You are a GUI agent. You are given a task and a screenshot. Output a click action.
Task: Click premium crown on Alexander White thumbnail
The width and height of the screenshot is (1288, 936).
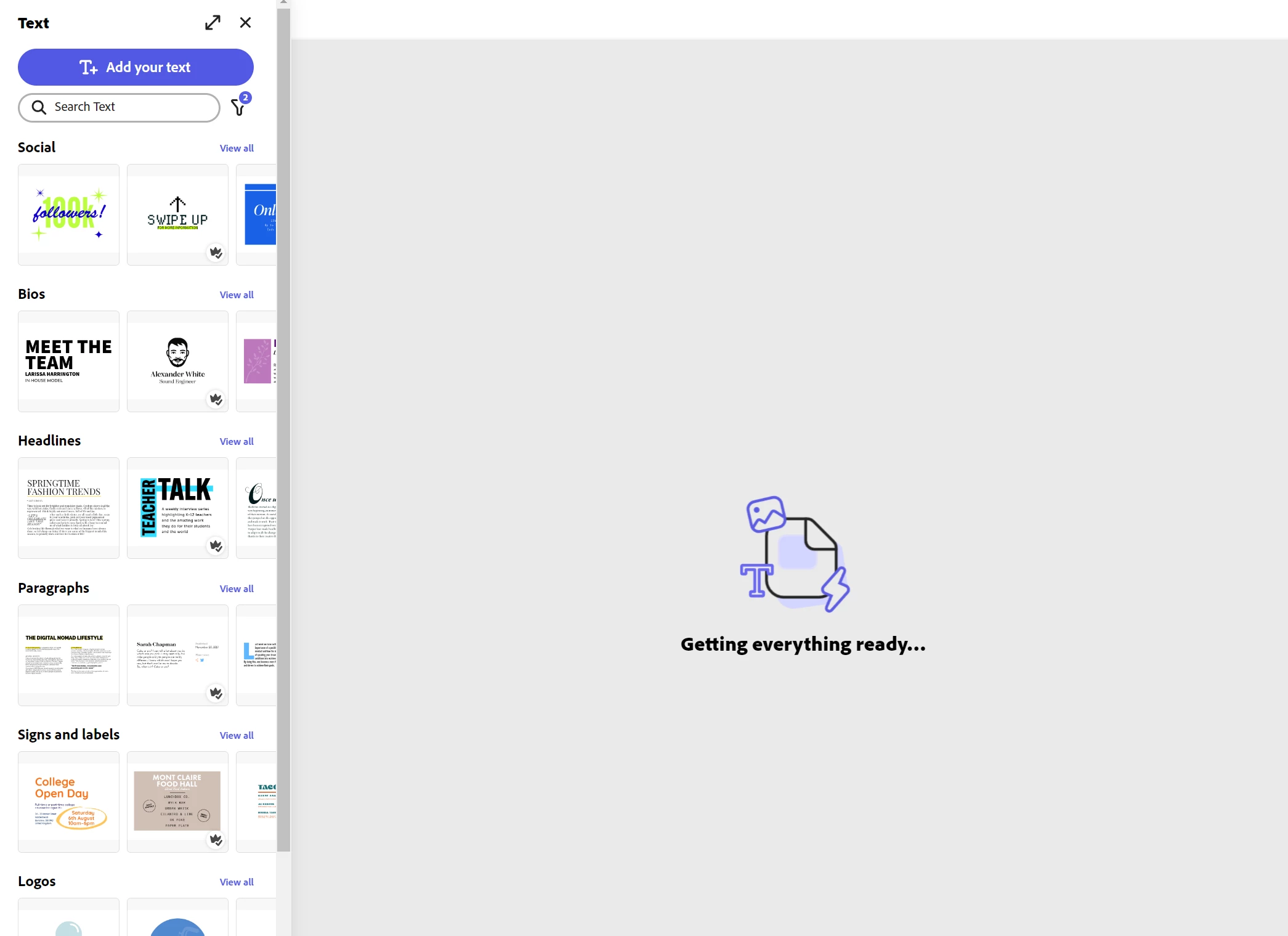coord(216,399)
